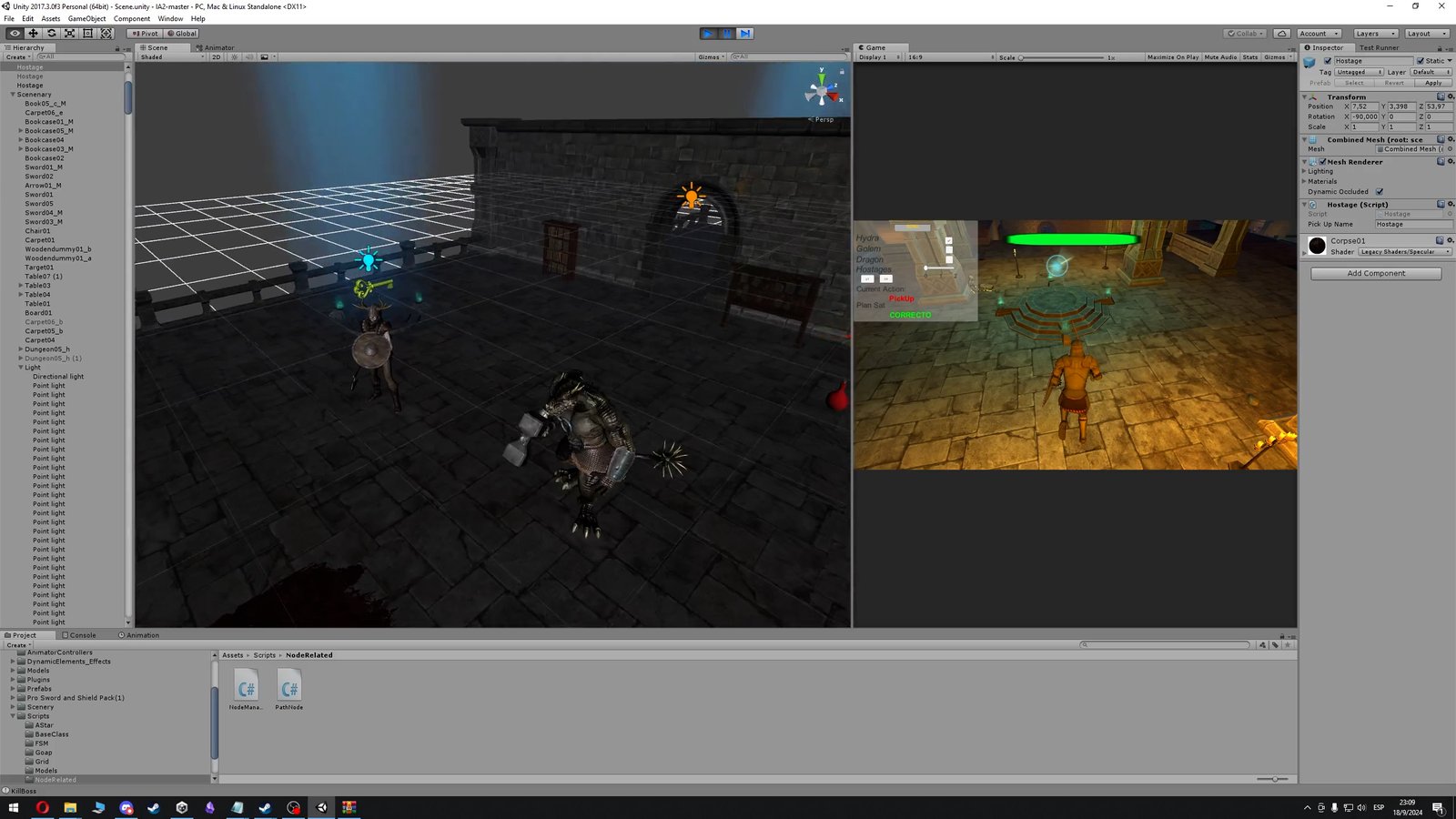Select the Move tool in toolbar
The height and width of the screenshot is (819, 1456).
tap(33, 34)
